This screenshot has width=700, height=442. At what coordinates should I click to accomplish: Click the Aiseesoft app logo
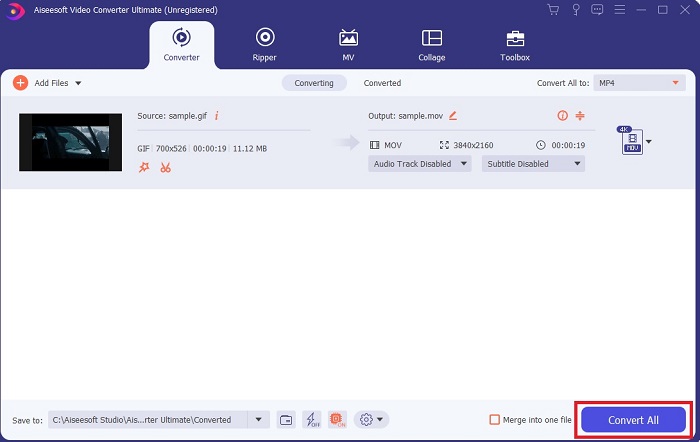click(x=15, y=11)
